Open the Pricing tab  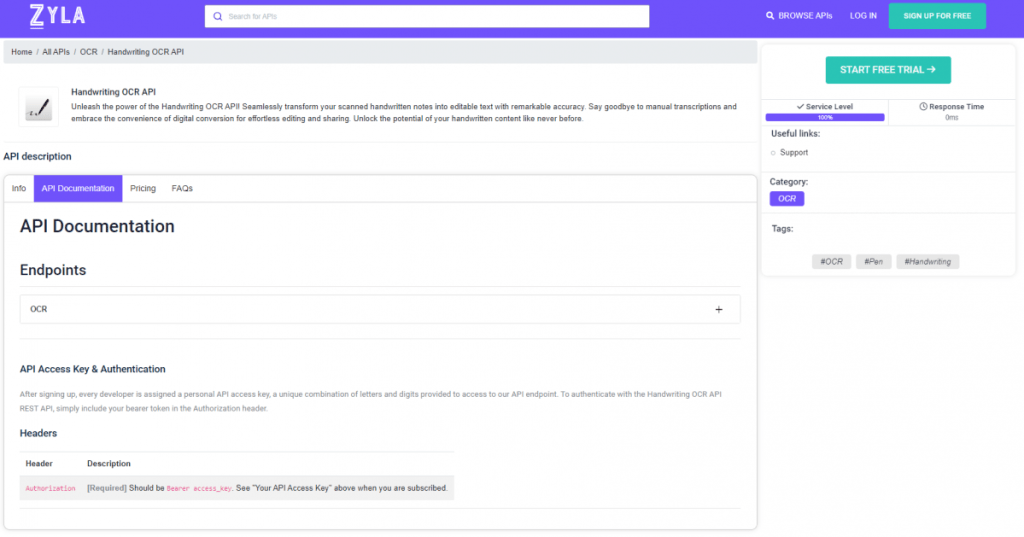pyautogui.click(x=142, y=188)
